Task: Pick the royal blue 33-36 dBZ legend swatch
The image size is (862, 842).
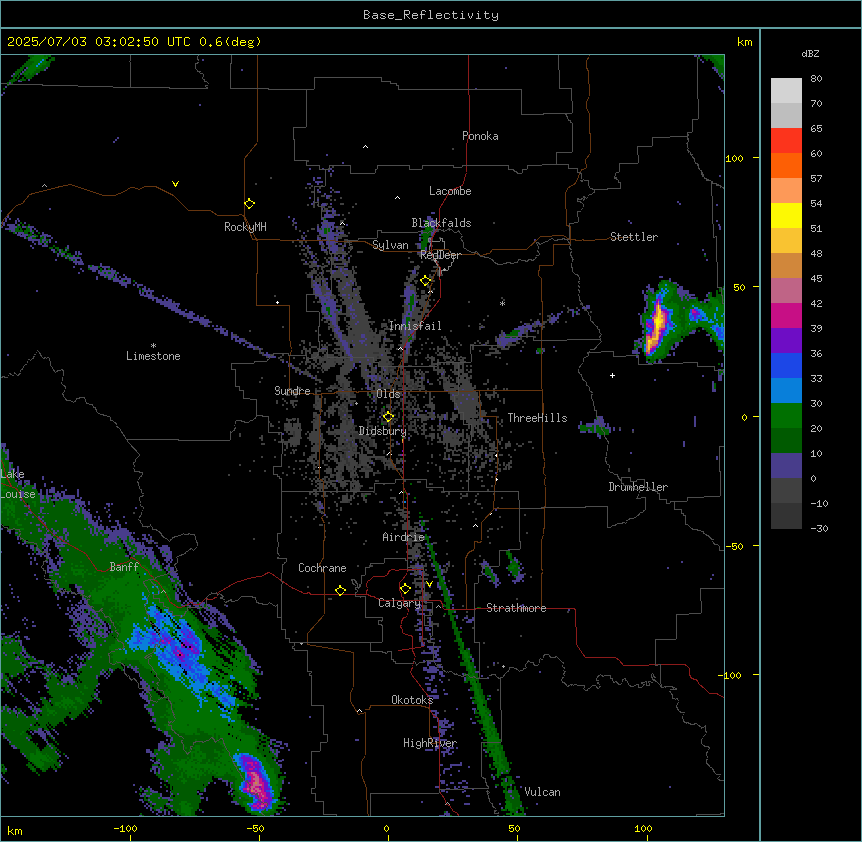Action: pos(786,365)
